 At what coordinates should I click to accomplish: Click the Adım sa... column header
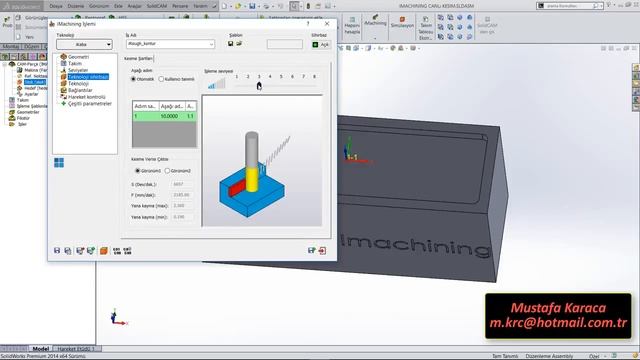coord(145,106)
